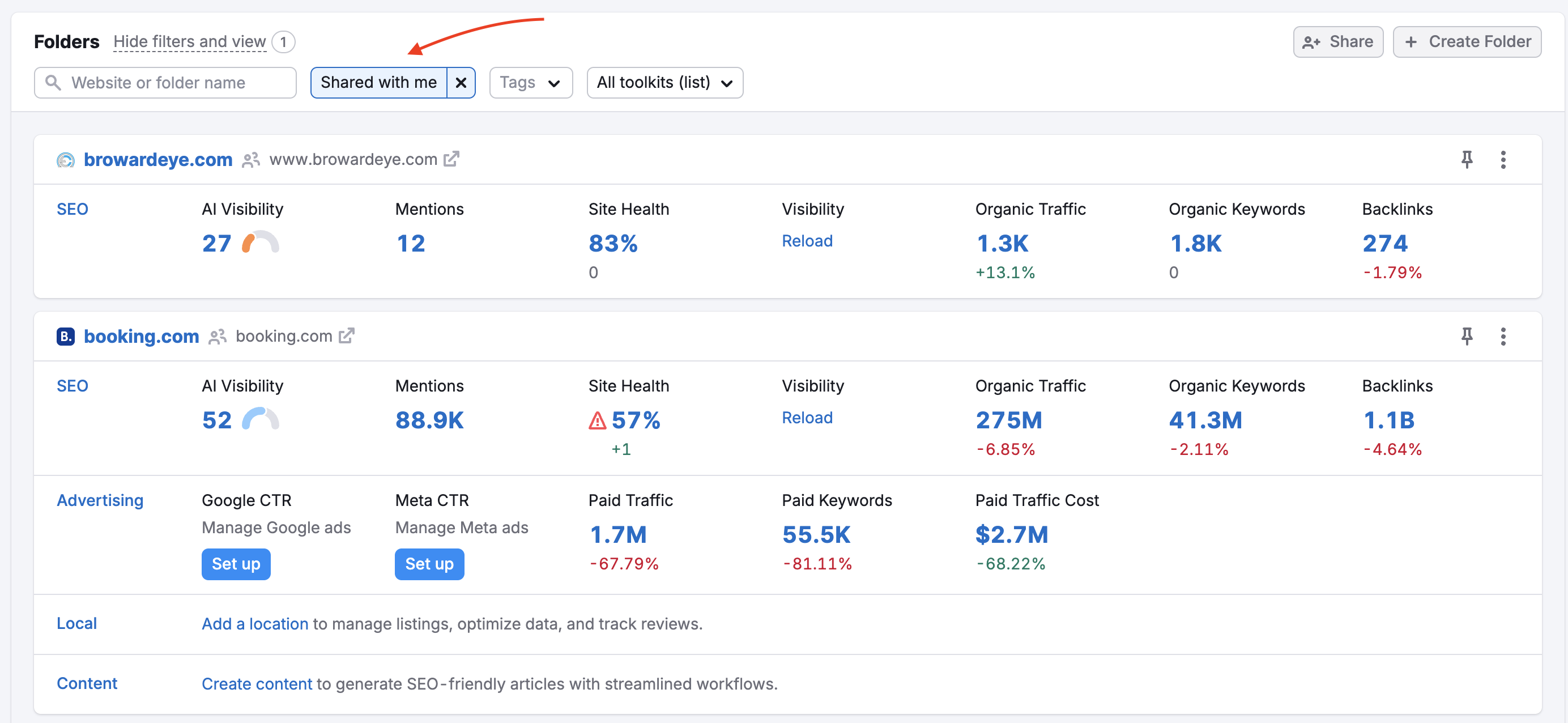The image size is (1568, 723).
Task: Open booking.com external link icon
Action: [346, 335]
